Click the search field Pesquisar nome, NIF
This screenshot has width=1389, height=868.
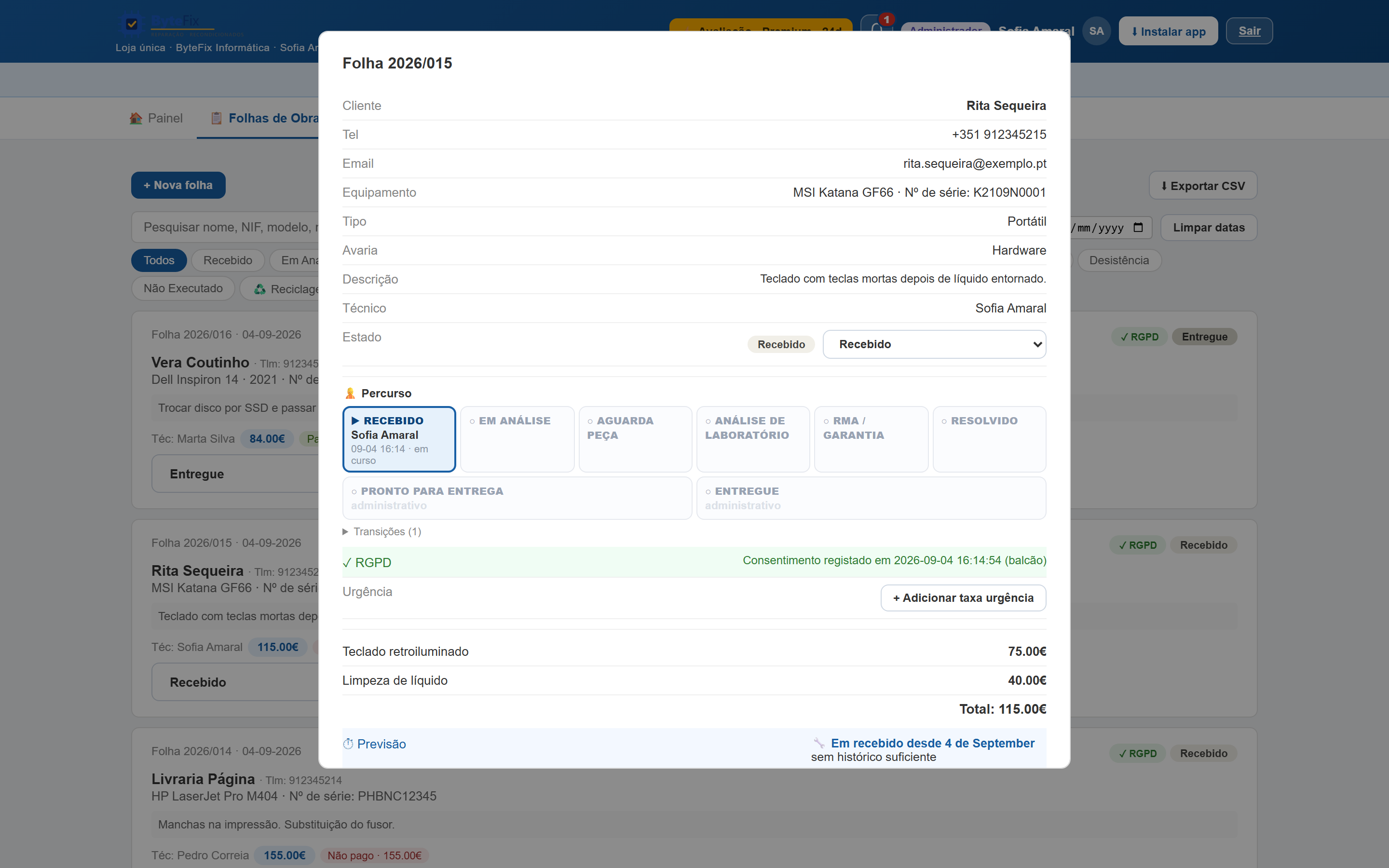coord(225,227)
